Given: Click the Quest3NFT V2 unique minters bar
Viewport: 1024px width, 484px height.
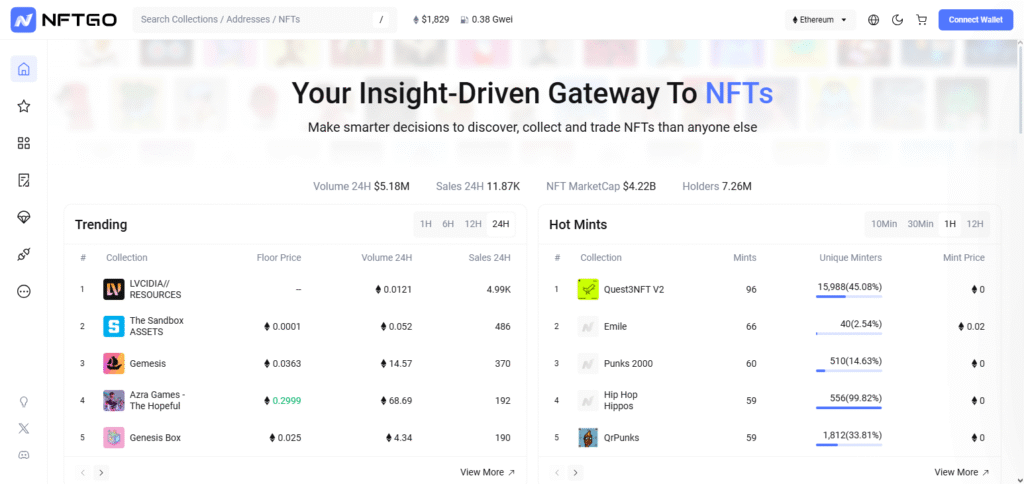Looking at the screenshot, I should (x=848, y=297).
